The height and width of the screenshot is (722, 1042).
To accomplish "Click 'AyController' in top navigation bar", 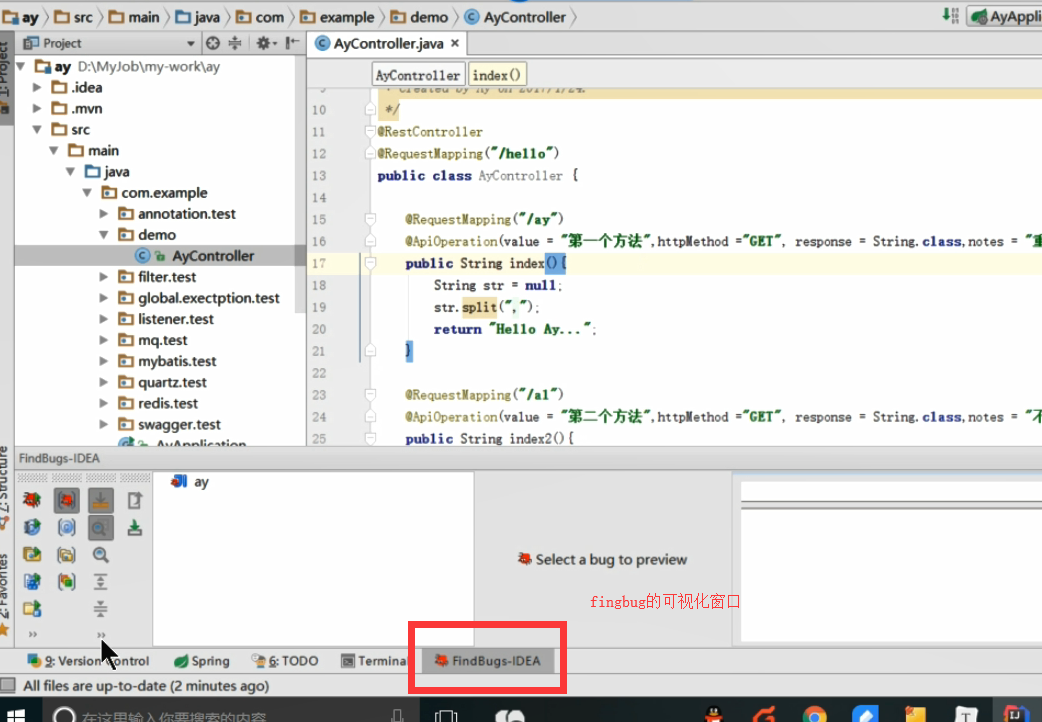I will (516, 17).
